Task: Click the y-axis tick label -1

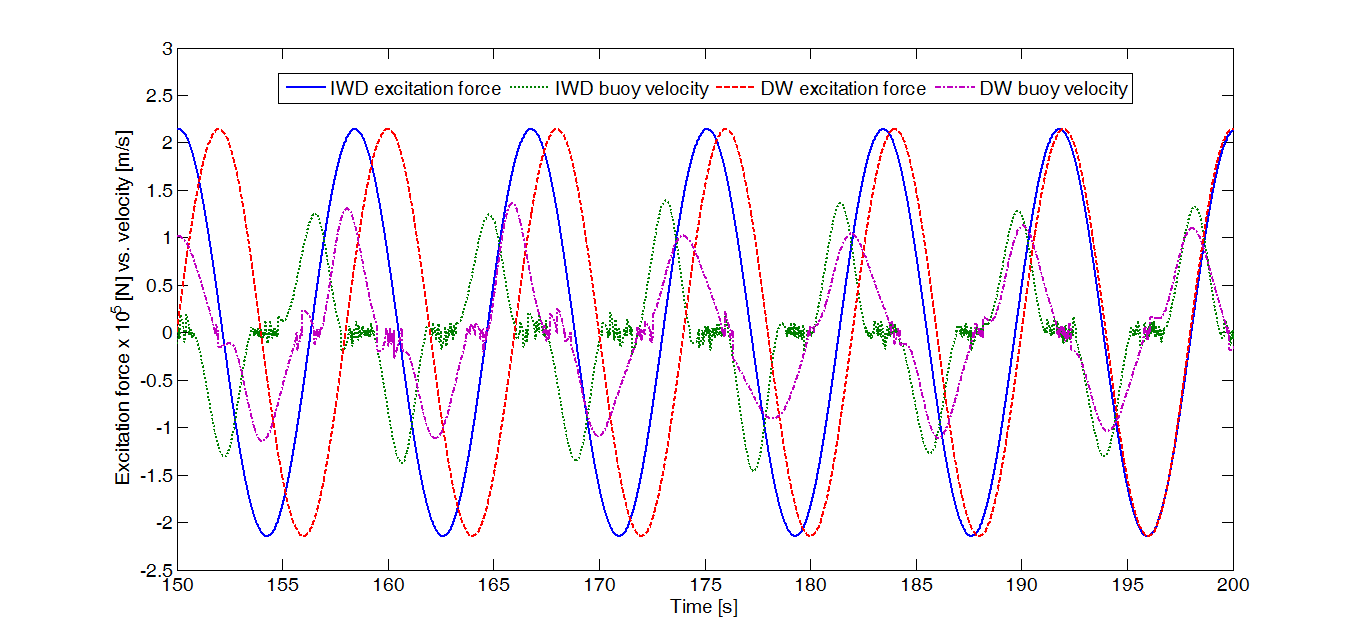Action: click(x=163, y=428)
